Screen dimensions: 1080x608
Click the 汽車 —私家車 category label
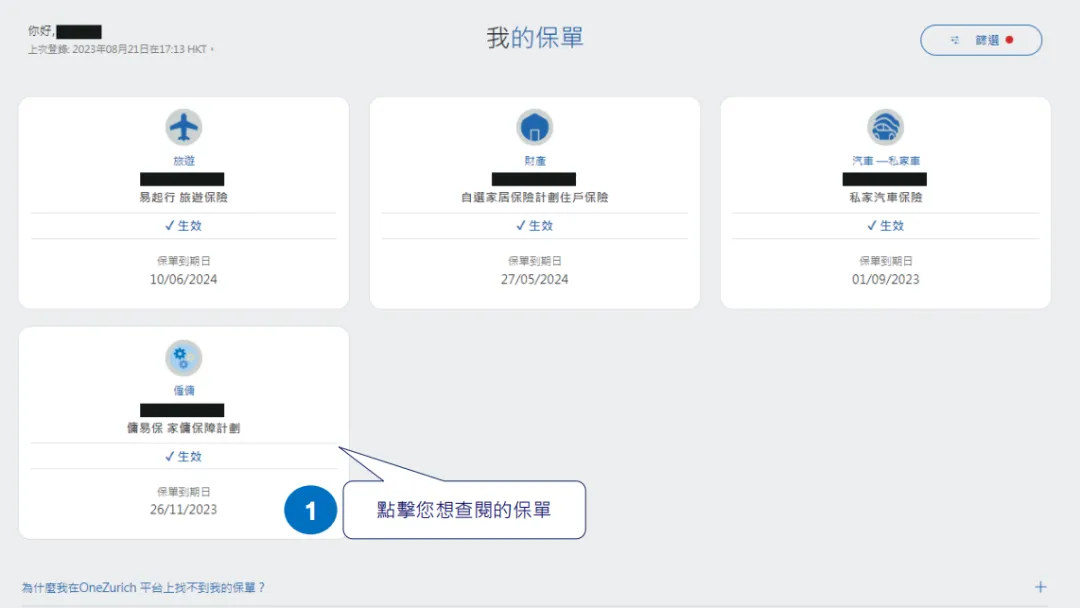tap(886, 160)
